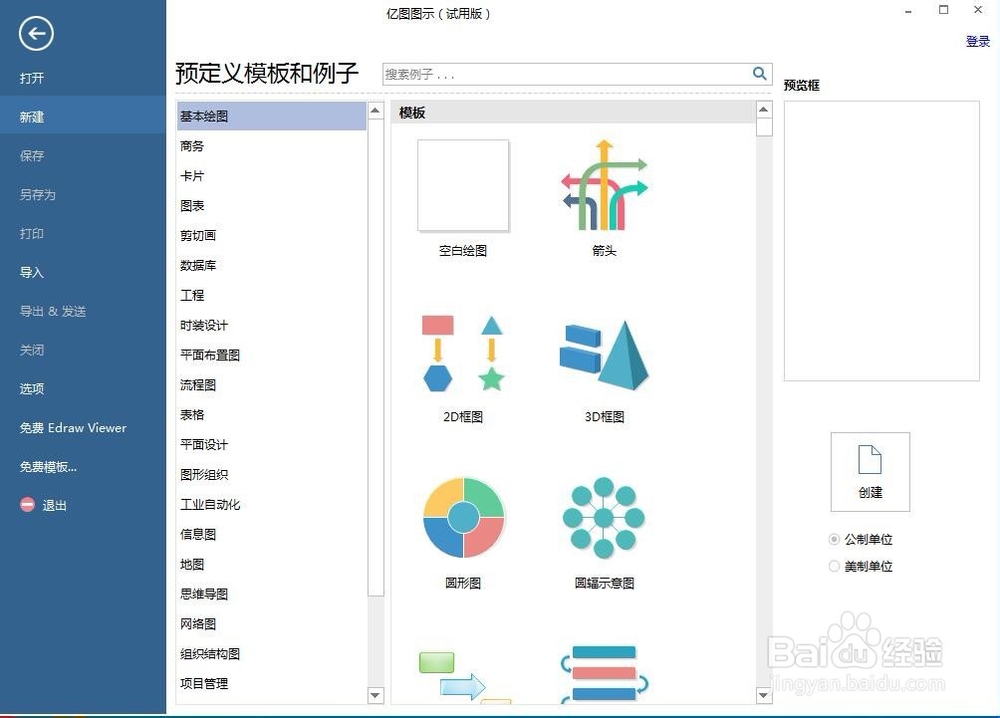
Task: Select the 思维导图 category
Action: 203,594
